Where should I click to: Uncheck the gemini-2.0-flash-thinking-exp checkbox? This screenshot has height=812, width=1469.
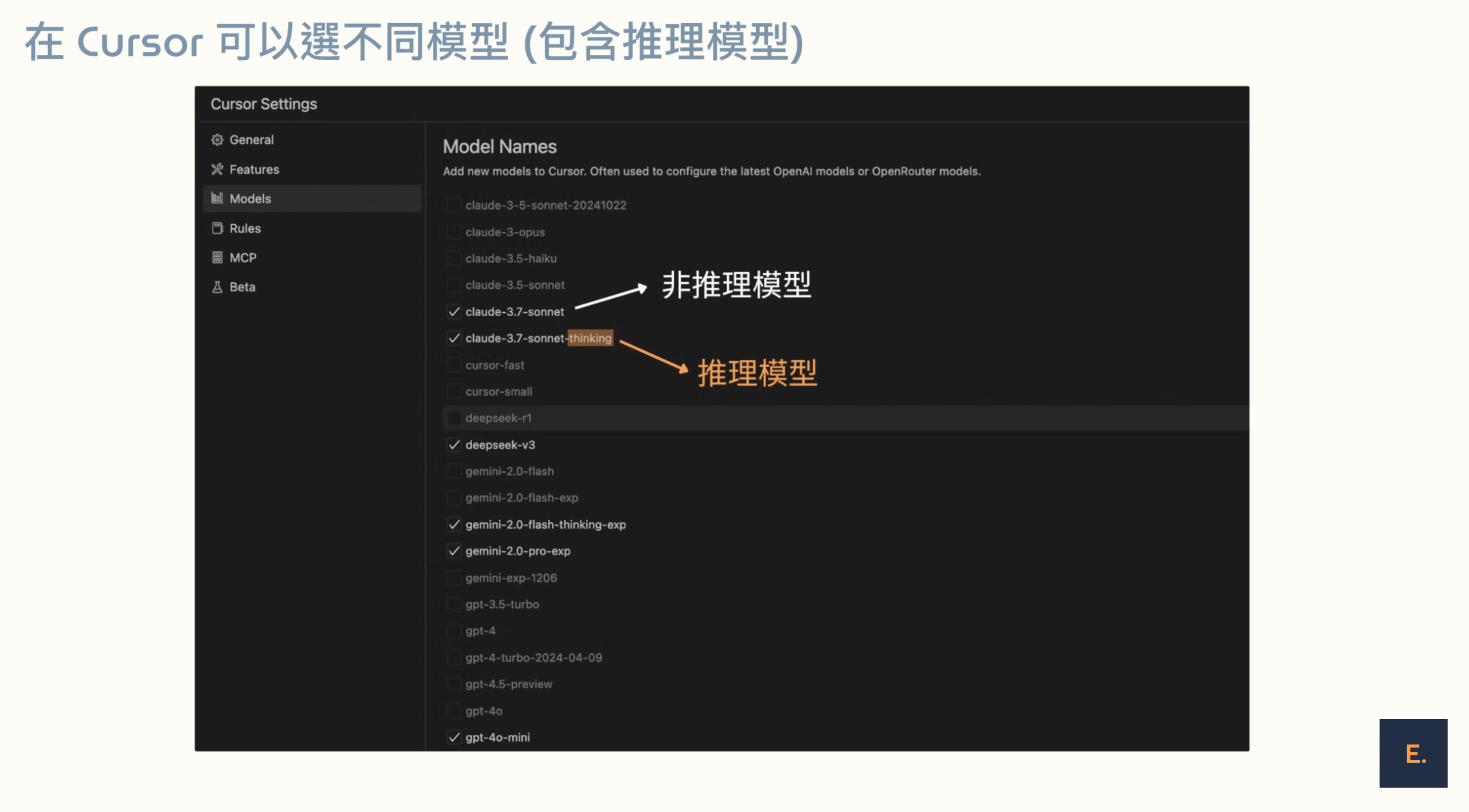(x=454, y=525)
